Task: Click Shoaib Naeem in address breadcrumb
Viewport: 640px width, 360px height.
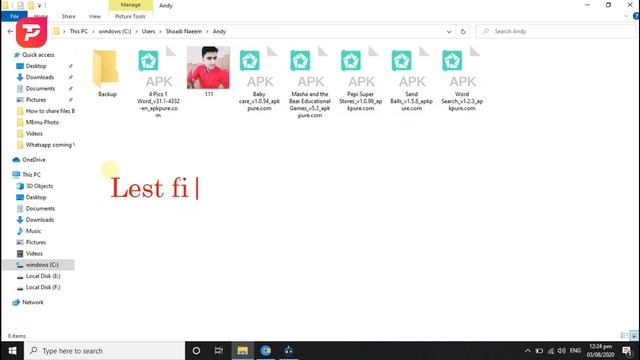Action: 184,31
